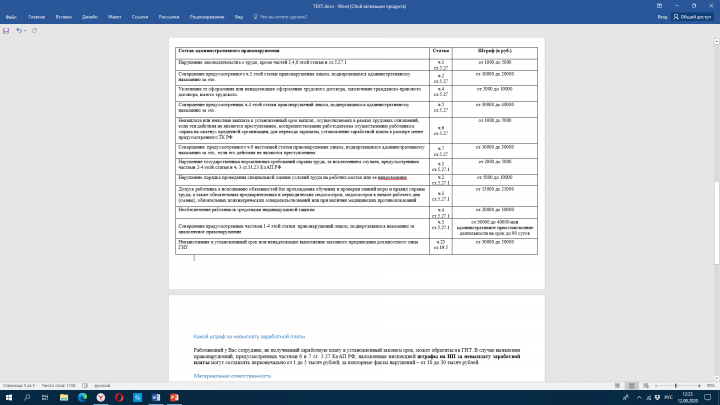Viewport: 720px width, 405px height.
Task: Share the document via Общий доступ
Action: pyautogui.click(x=692, y=17)
